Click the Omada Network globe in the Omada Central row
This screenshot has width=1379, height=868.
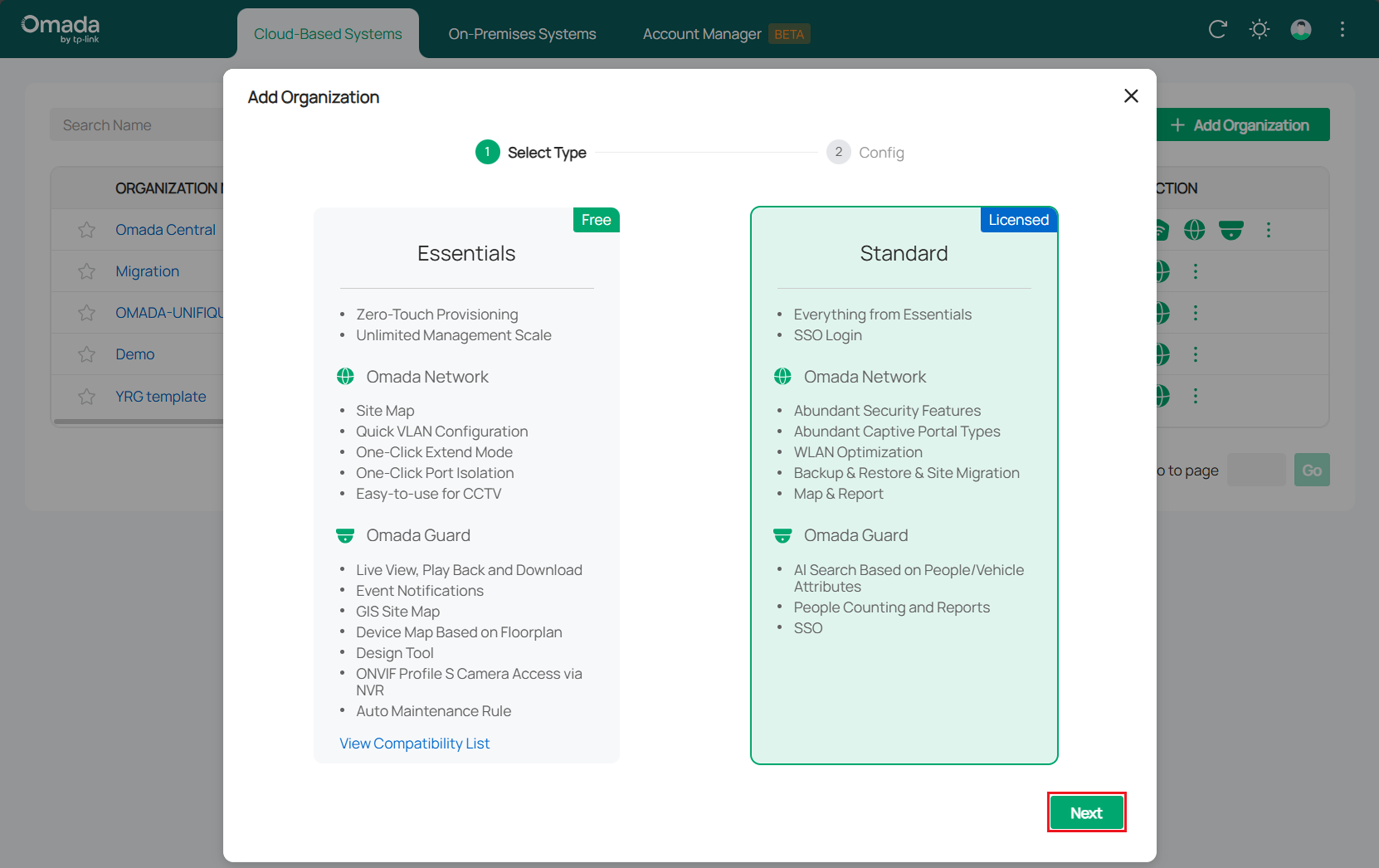[1194, 229]
